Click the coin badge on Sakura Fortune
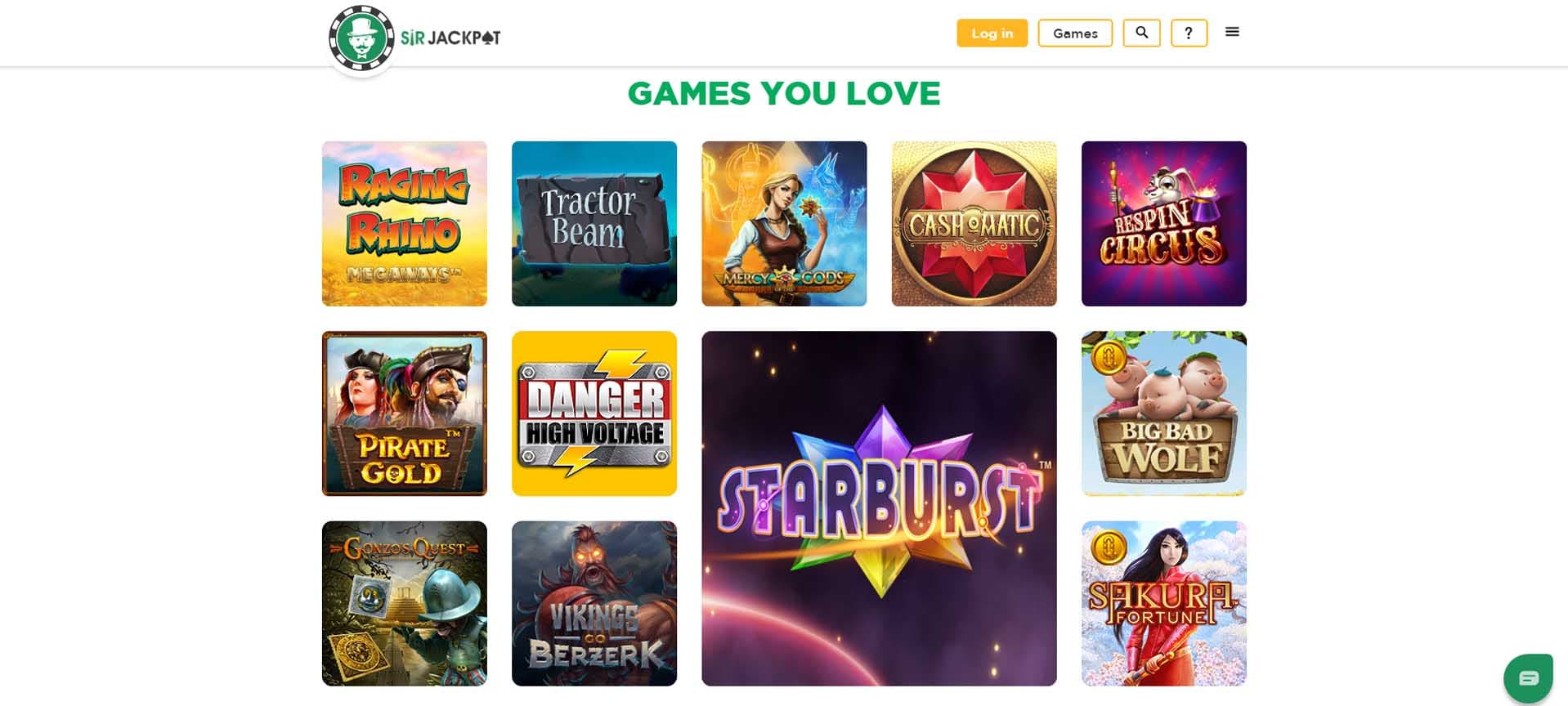This screenshot has height=706, width=1568. [1109, 547]
